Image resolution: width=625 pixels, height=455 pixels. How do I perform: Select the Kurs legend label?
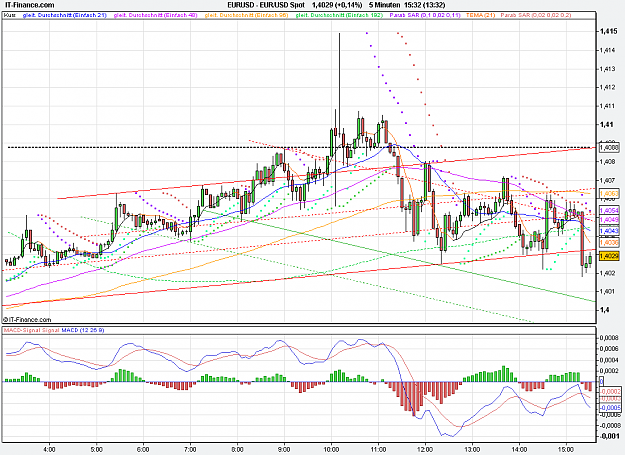click(10, 15)
